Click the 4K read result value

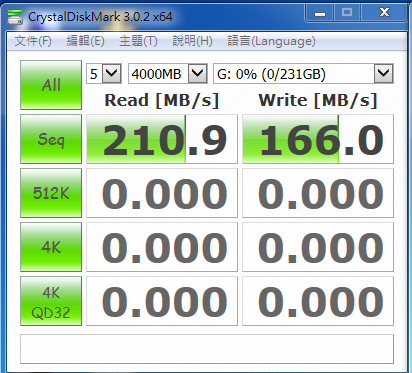(x=162, y=247)
